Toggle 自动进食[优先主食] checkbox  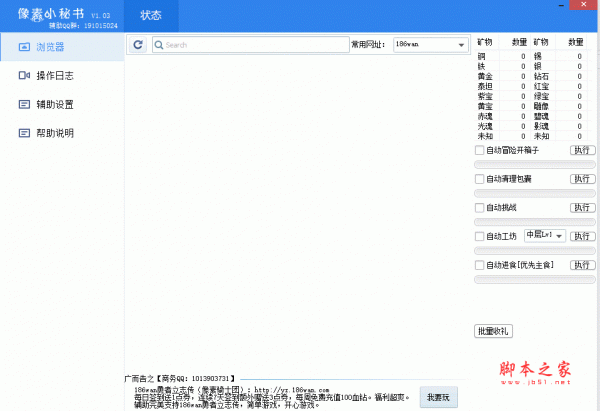(x=480, y=265)
